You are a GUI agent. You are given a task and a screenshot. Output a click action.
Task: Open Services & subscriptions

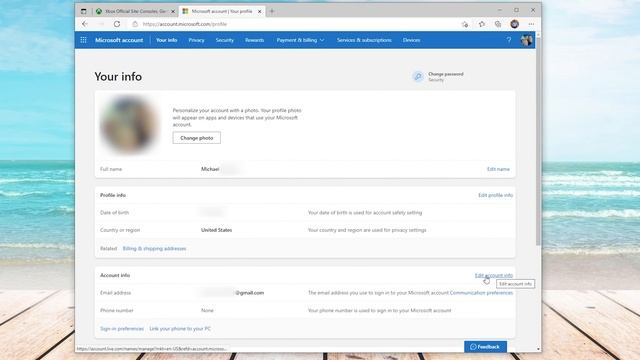[x=364, y=40]
